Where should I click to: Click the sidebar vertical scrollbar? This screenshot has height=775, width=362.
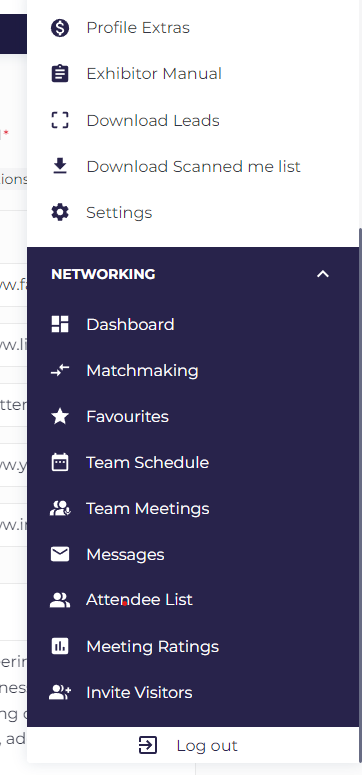point(360,494)
